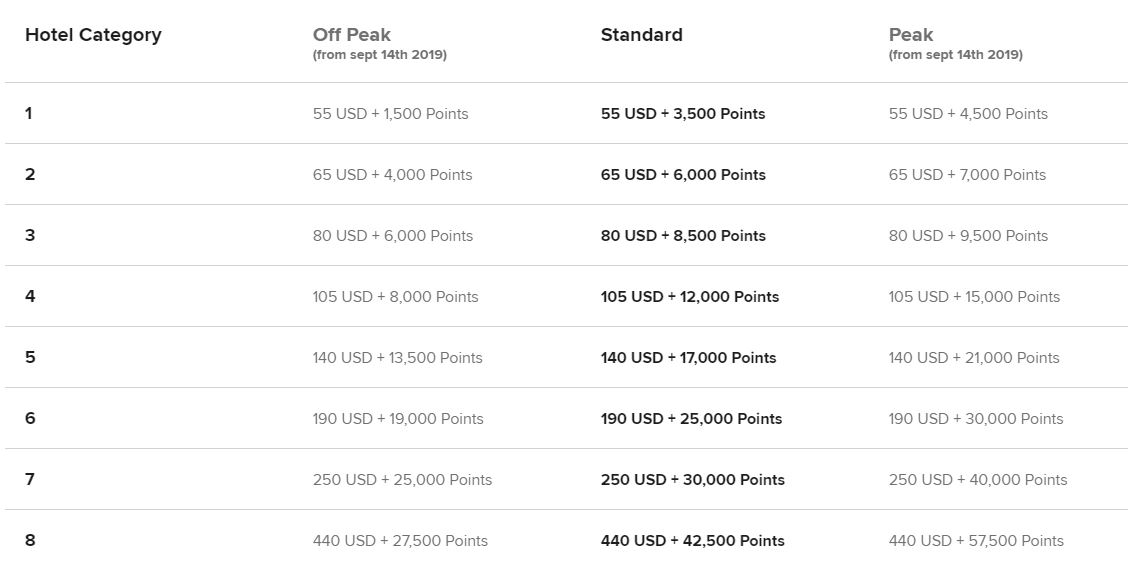1128x564 pixels.
Task: Click the Peak column header
Action: point(910,35)
